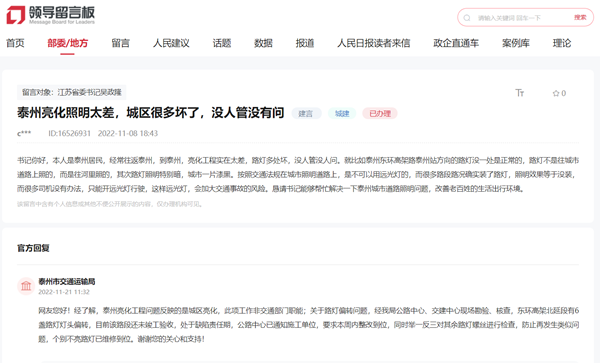The width and height of the screenshot is (600, 363).
Task: Click the 领导留言板 logo
Action: click(x=51, y=15)
